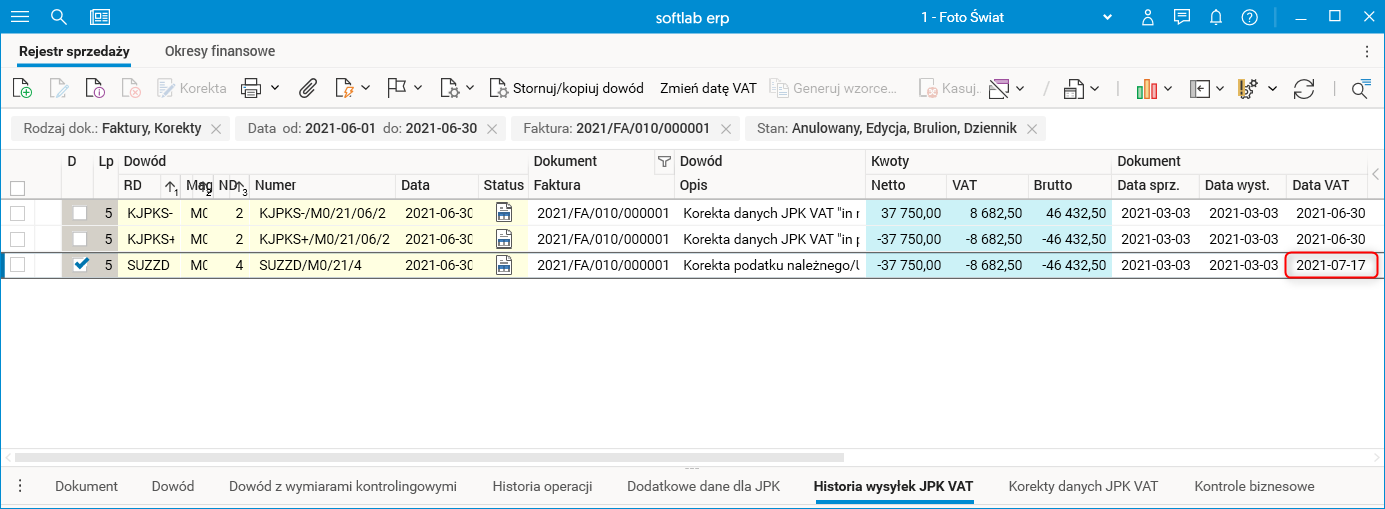This screenshot has width=1385, height=509.
Task: Switch to Okresy finansowe tab
Action: click(x=220, y=51)
